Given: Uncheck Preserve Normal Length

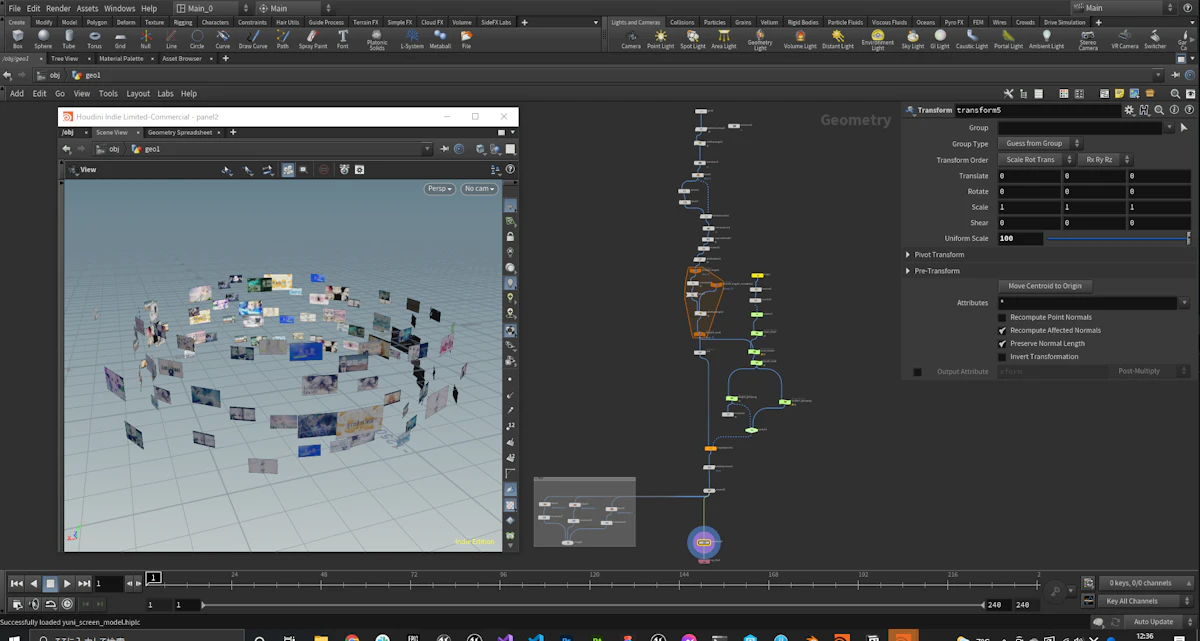Looking at the screenshot, I should click(1002, 343).
